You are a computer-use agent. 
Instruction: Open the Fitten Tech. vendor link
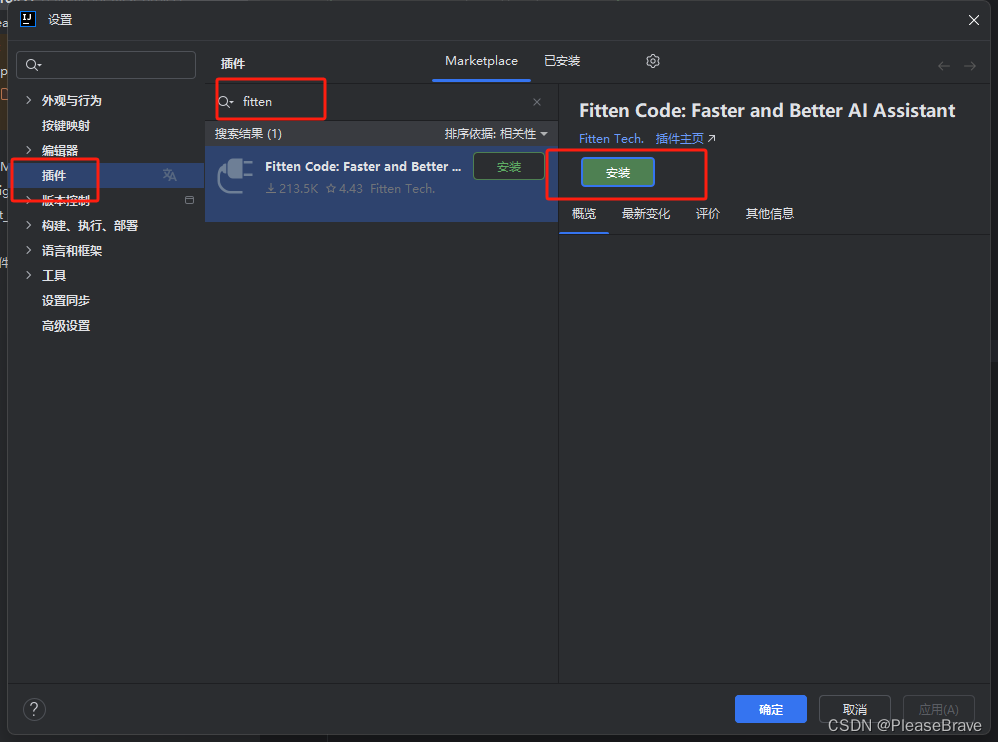[611, 139]
